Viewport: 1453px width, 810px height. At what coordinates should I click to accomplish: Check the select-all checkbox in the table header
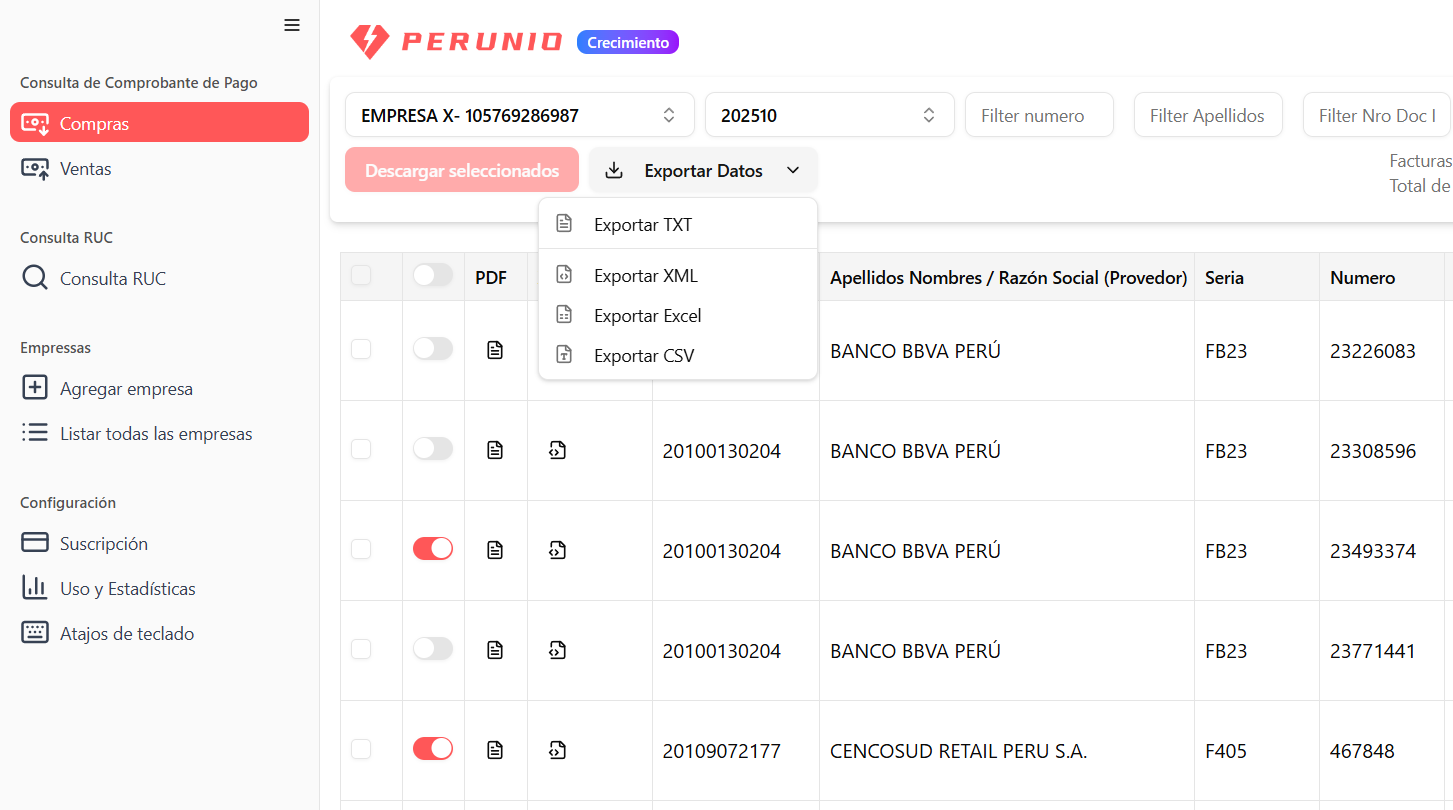click(361, 277)
